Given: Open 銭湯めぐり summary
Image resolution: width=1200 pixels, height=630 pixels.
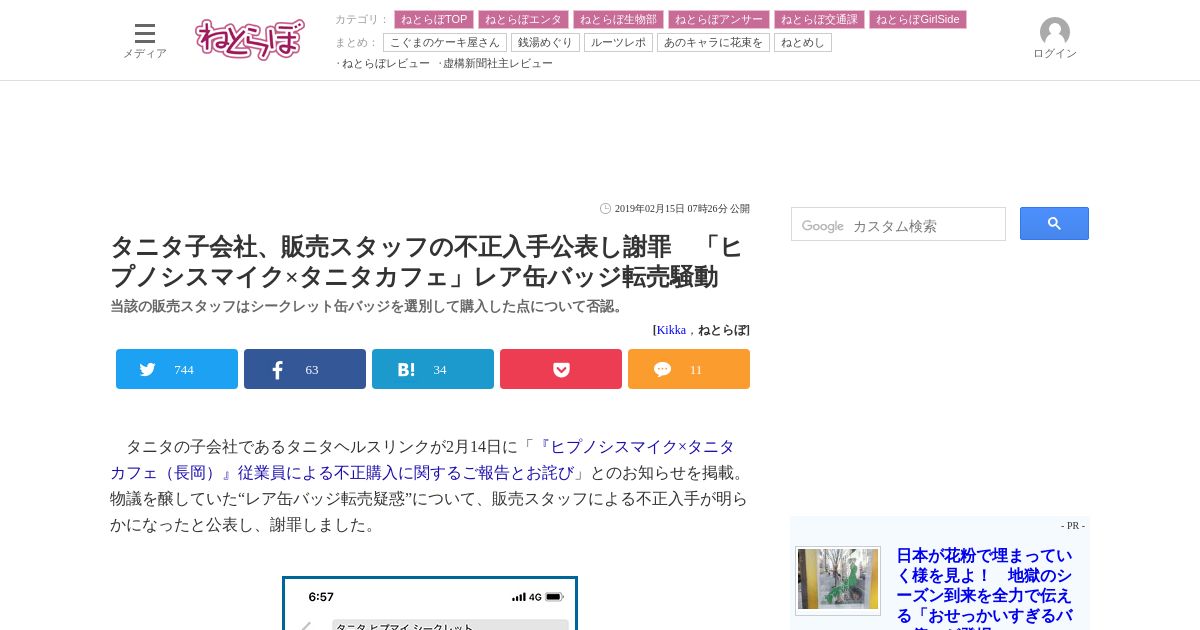Looking at the screenshot, I should pos(546,42).
